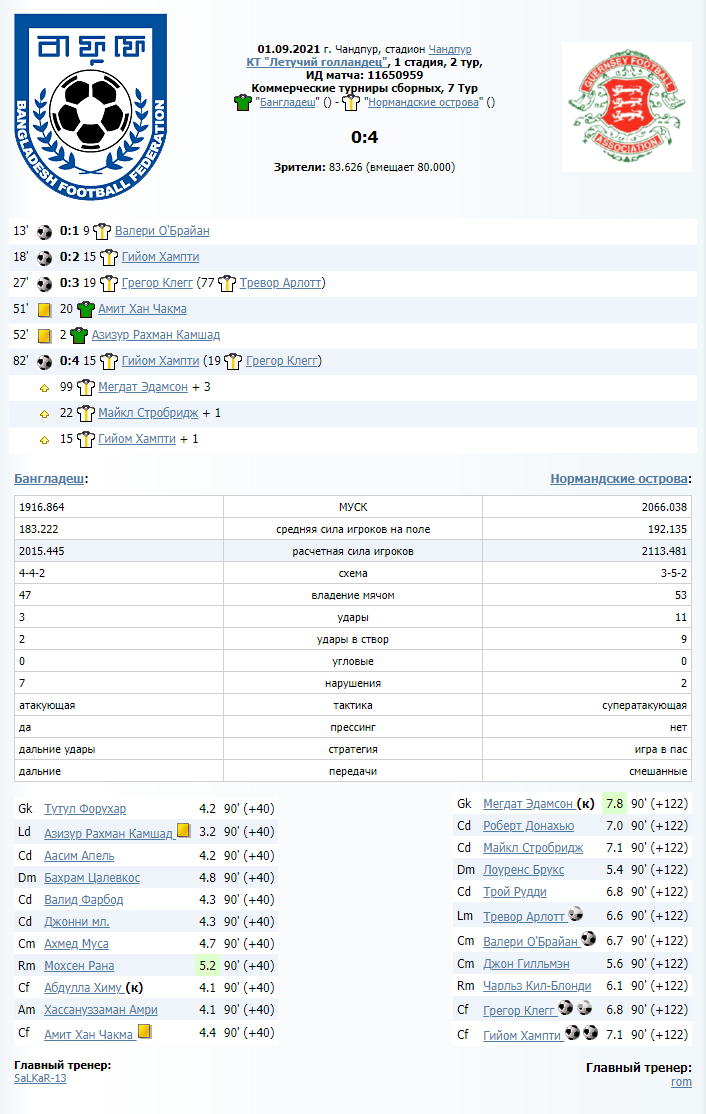The height and width of the screenshot is (1114, 706).
Task: Open coach SaLKaR-13 profile link
Action: point(40,1079)
